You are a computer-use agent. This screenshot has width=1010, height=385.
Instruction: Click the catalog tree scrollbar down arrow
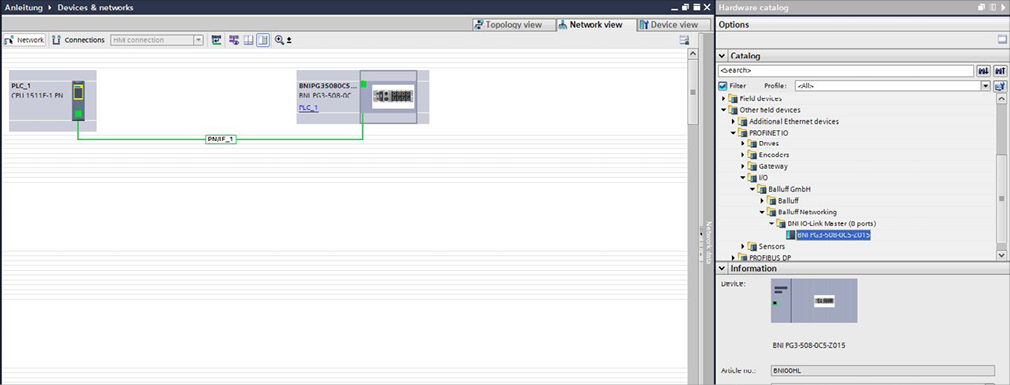1002,255
